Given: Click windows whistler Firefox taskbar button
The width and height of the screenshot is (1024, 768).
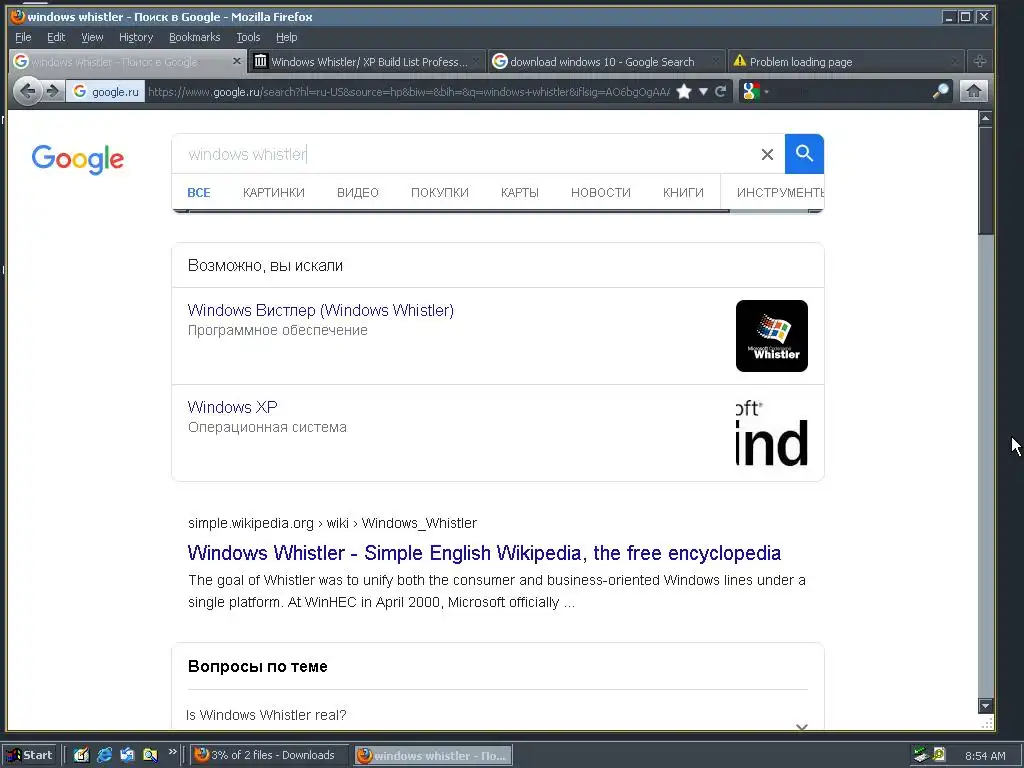Looking at the screenshot, I should coord(434,755).
